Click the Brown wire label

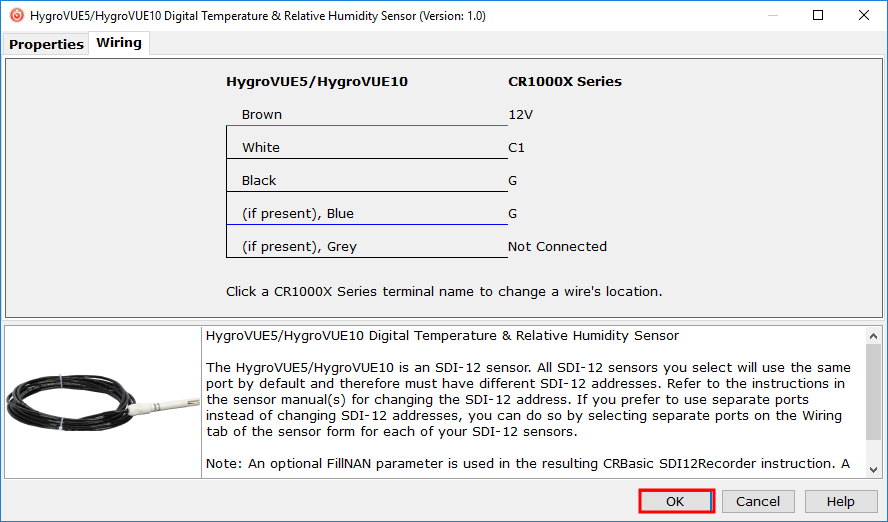click(262, 115)
